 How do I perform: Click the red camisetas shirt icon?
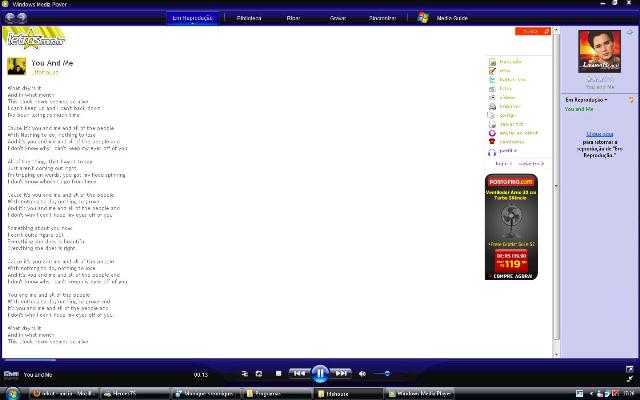[x=492, y=142]
